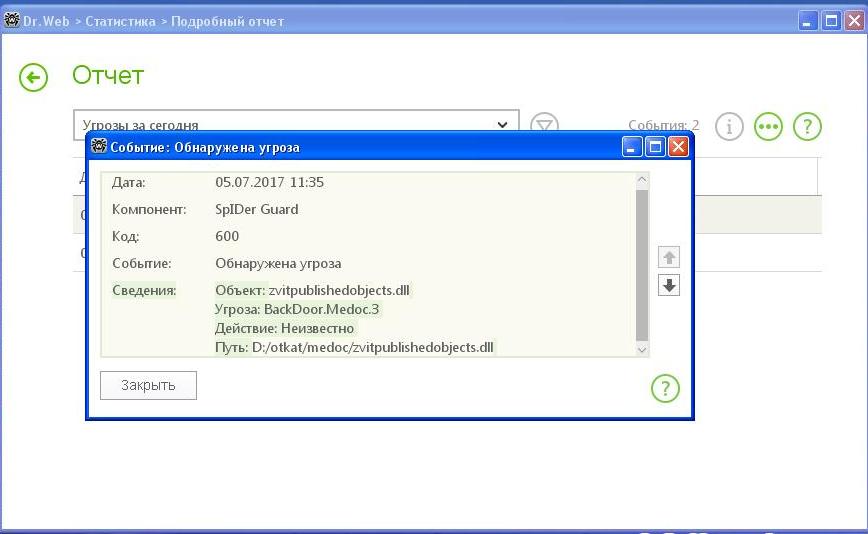
Task: Select the Путь: D:/otkat/medoc path line
Action: 354,348
